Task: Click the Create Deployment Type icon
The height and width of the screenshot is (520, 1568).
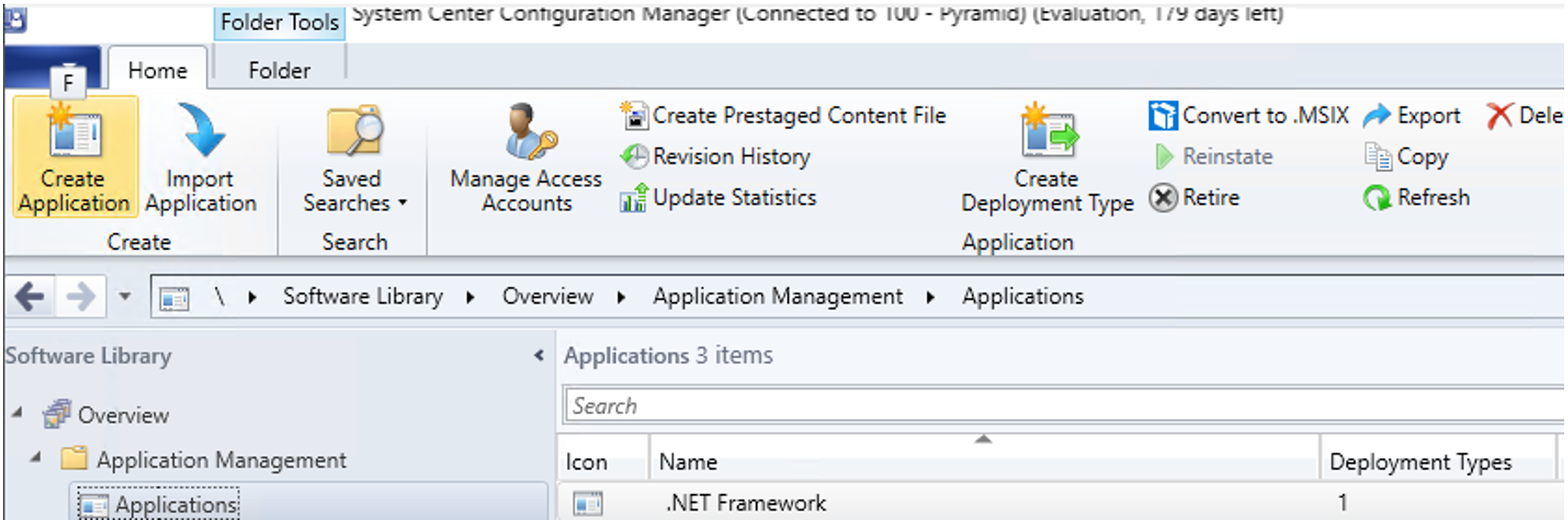Action: pos(1049,130)
